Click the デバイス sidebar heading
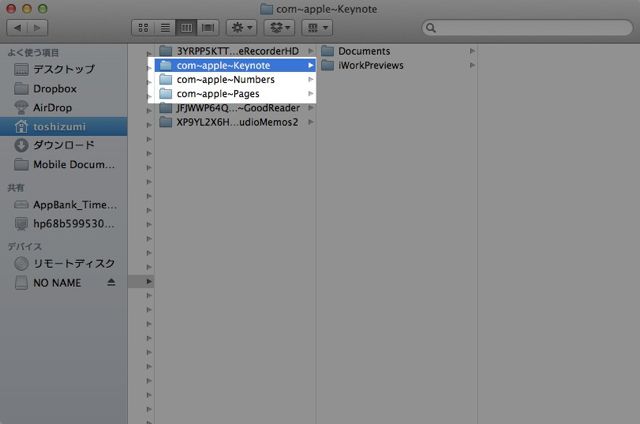640x424 pixels. point(25,246)
